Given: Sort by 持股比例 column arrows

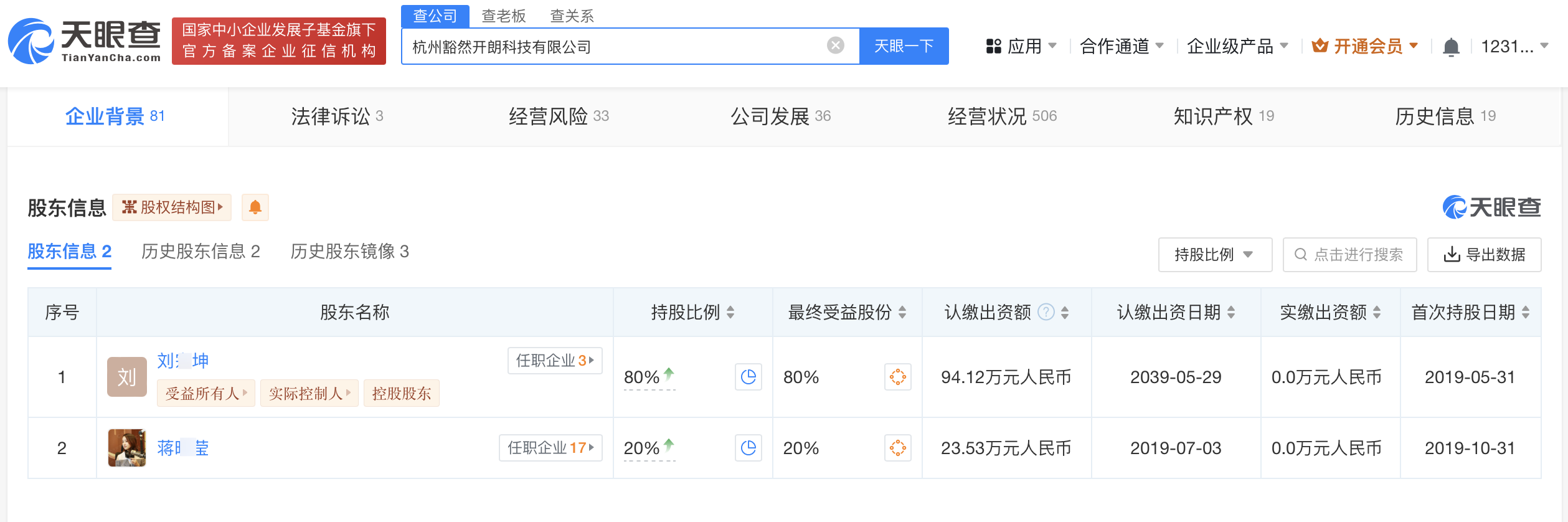Looking at the screenshot, I should click(x=730, y=312).
